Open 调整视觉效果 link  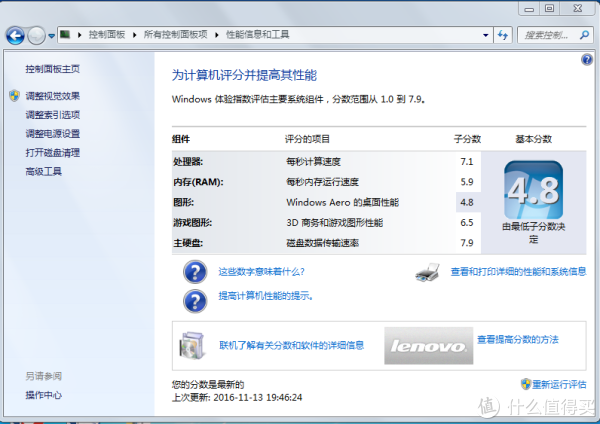coord(52,96)
